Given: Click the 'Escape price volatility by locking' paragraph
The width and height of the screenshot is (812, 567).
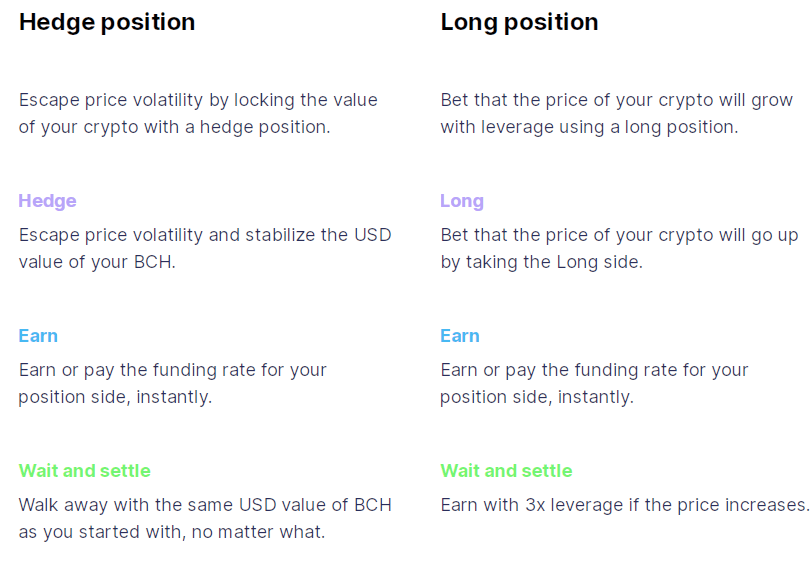Looking at the screenshot, I should pyautogui.click(x=198, y=113).
